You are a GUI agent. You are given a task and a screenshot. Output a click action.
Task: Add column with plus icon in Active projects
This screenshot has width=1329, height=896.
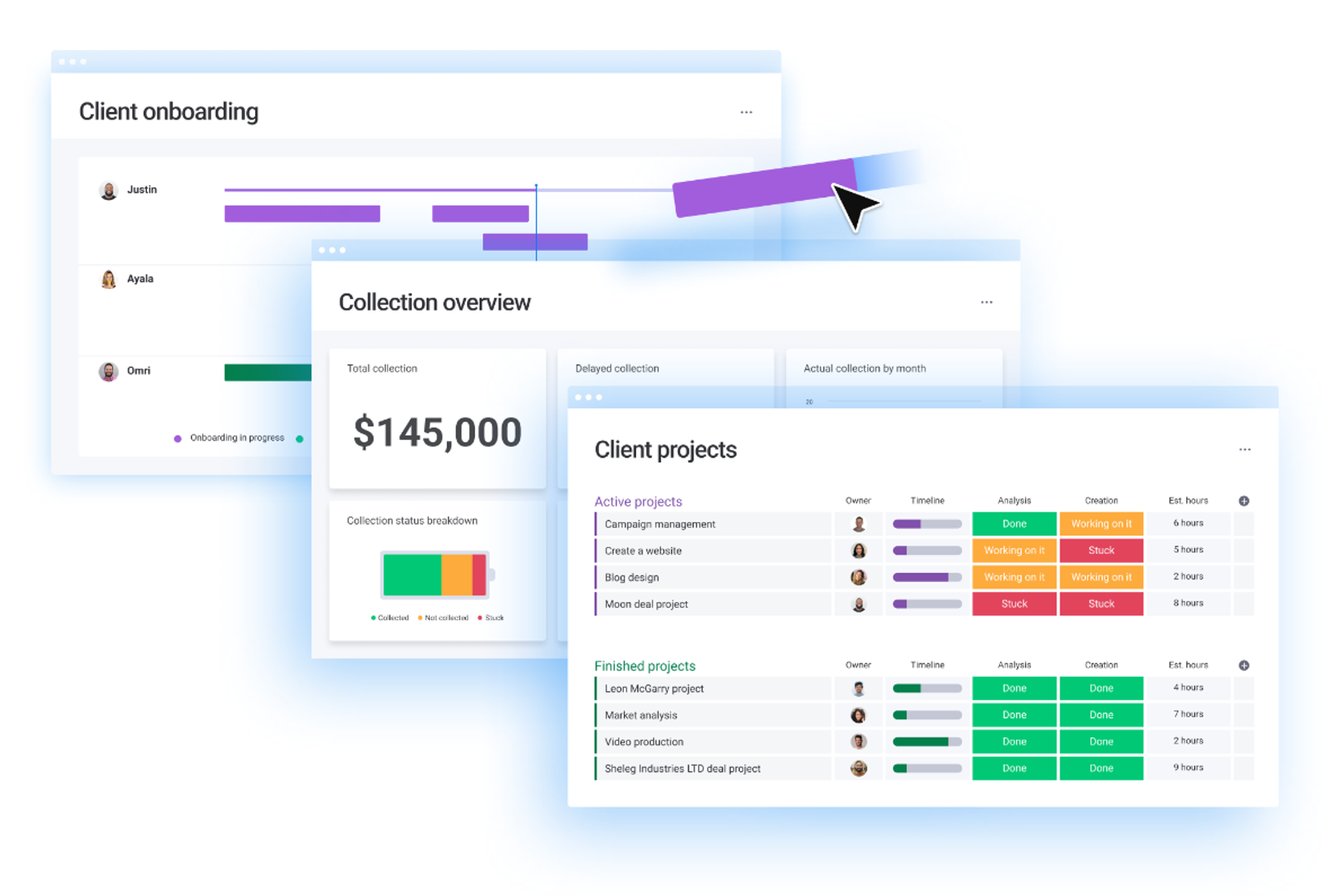[x=1243, y=501]
